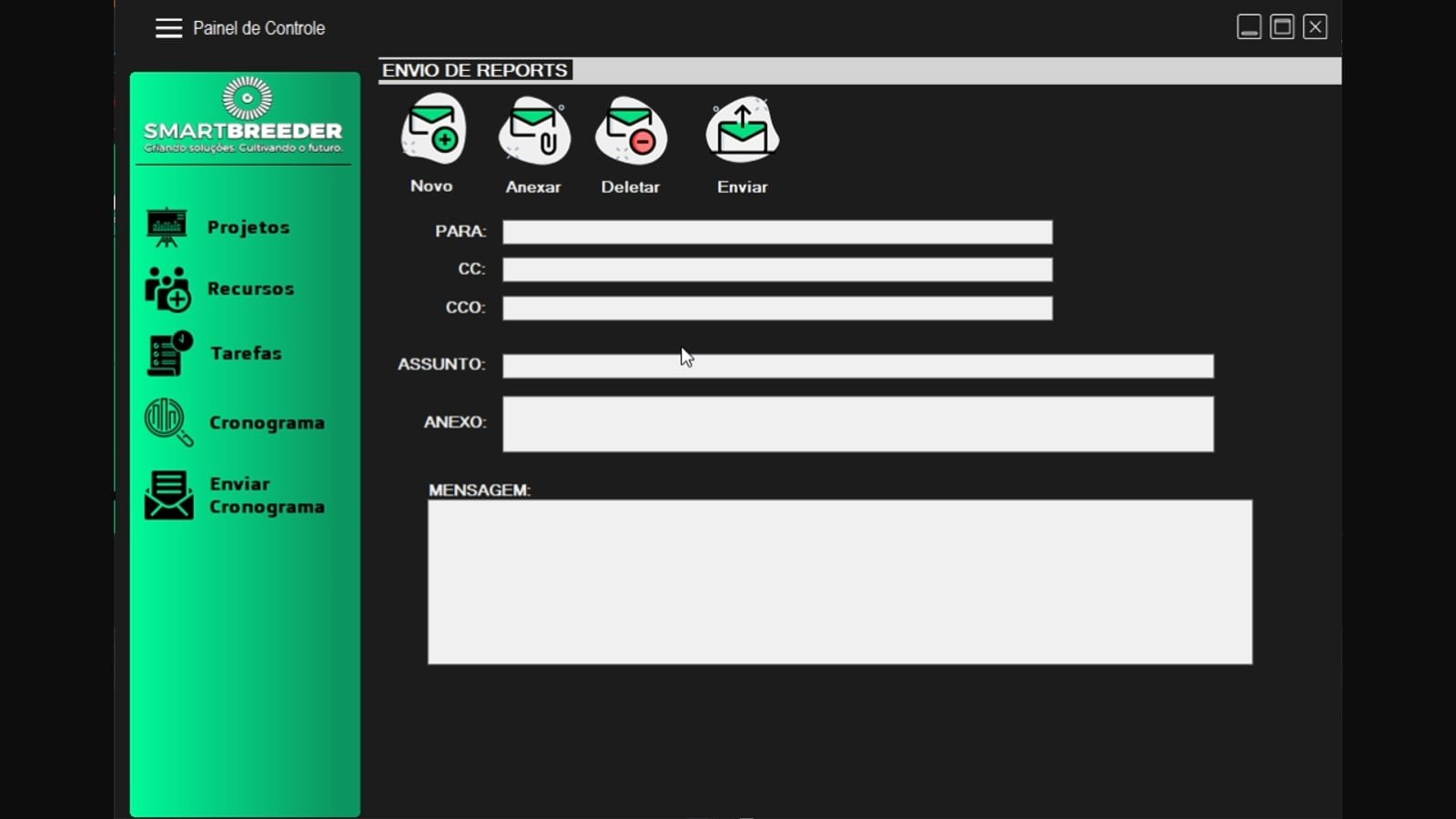Open the hamburger menu beside Painel de Controle
The width and height of the screenshot is (1456, 819).
168,28
